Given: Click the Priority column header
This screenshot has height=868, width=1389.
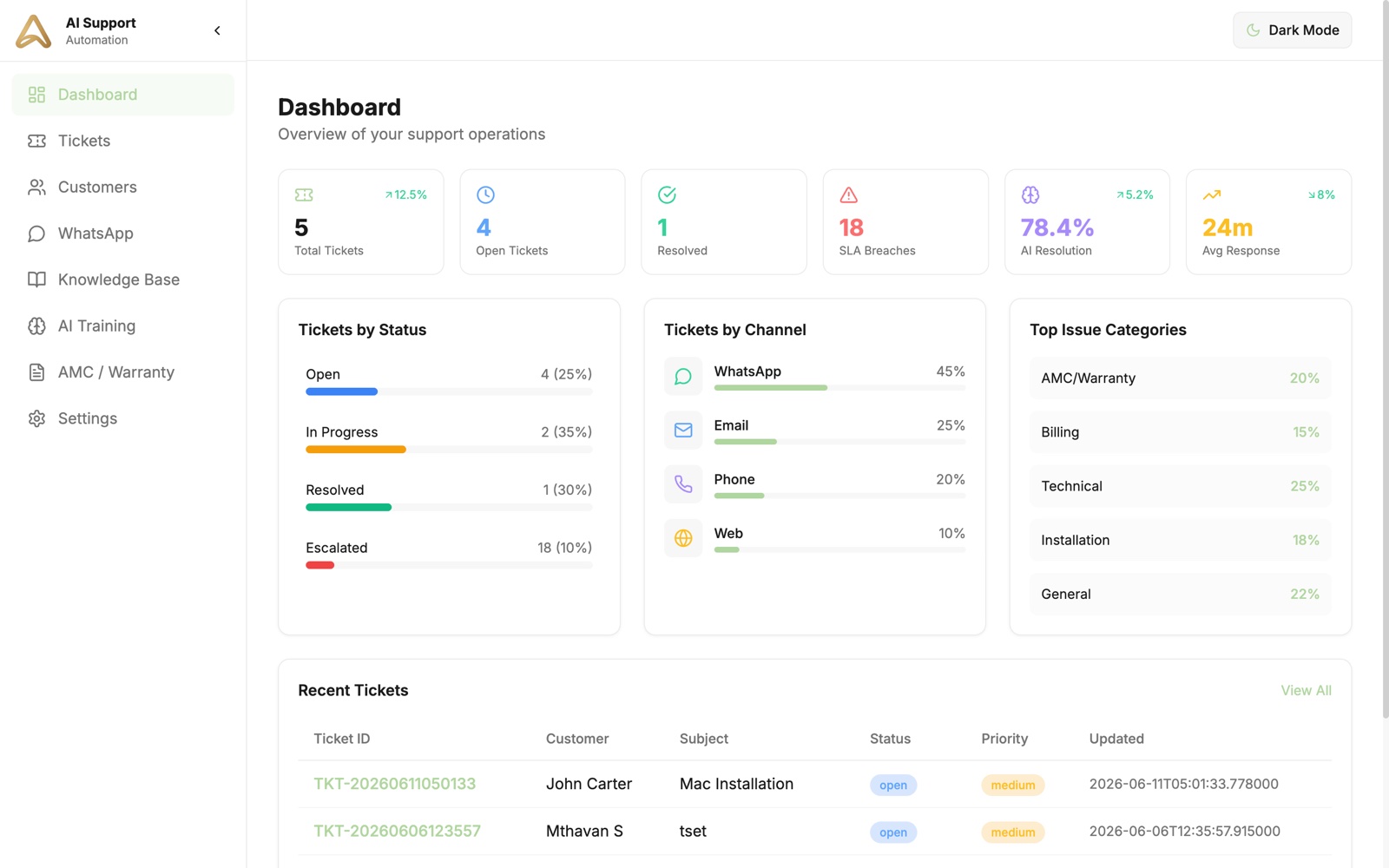Looking at the screenshot, I should point(1004,739).
